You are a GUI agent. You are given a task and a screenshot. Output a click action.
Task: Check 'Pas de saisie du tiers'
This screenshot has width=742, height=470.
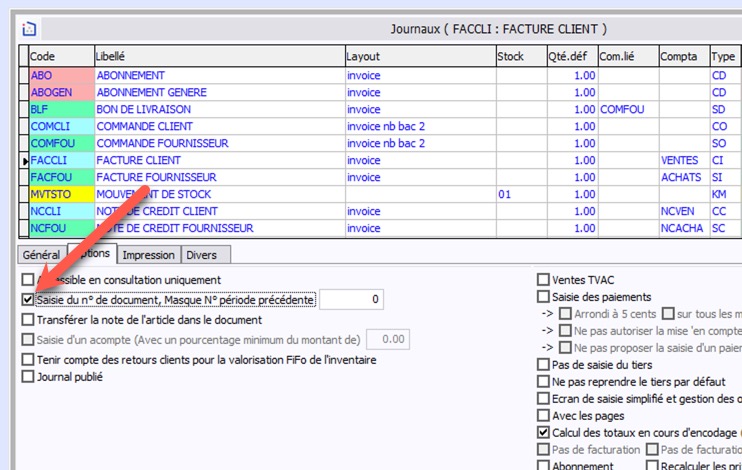click(x=543, y=364)
